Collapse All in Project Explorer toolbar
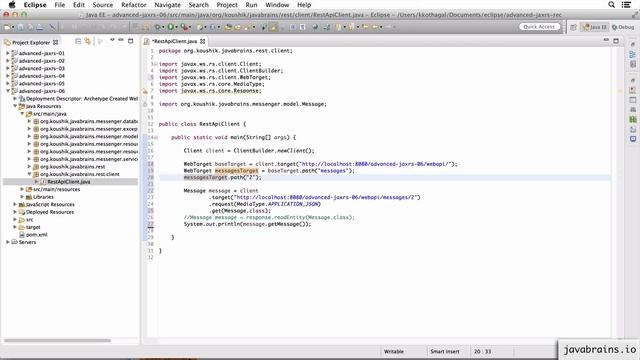Image resolution: width=640 pixels, height=360 pixels. (78, 41)
